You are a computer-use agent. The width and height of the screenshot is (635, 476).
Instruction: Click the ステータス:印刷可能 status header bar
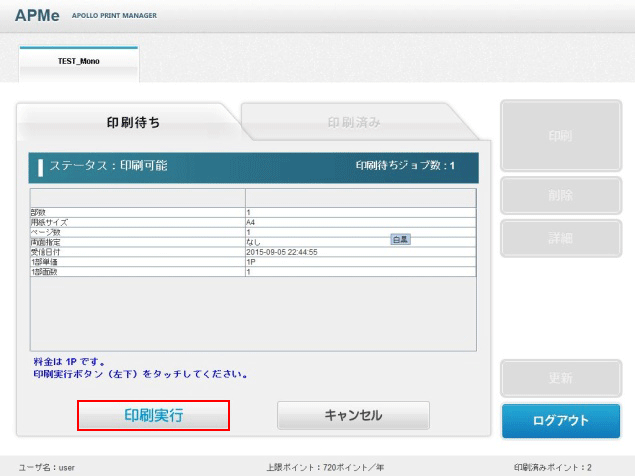click(x=254, y=166)
